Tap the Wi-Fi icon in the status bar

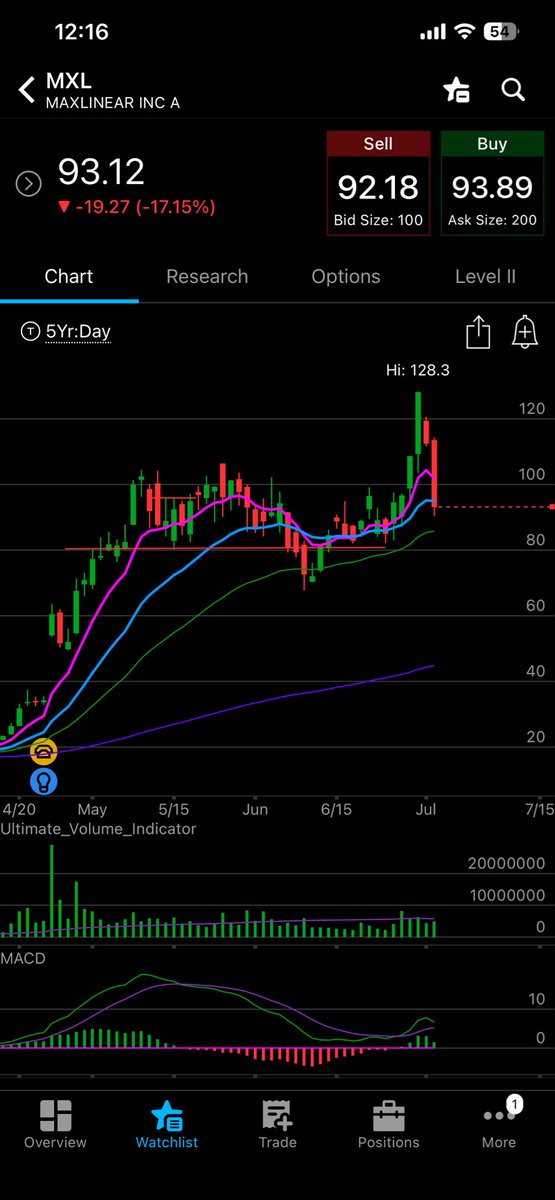pyautogui.click(x=463, y=32)
